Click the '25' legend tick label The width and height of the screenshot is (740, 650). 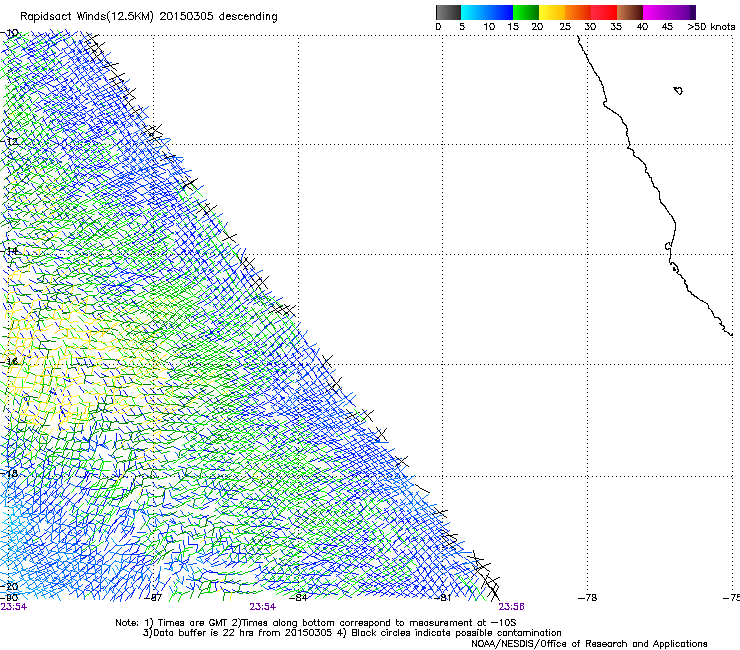coord(565,27)
